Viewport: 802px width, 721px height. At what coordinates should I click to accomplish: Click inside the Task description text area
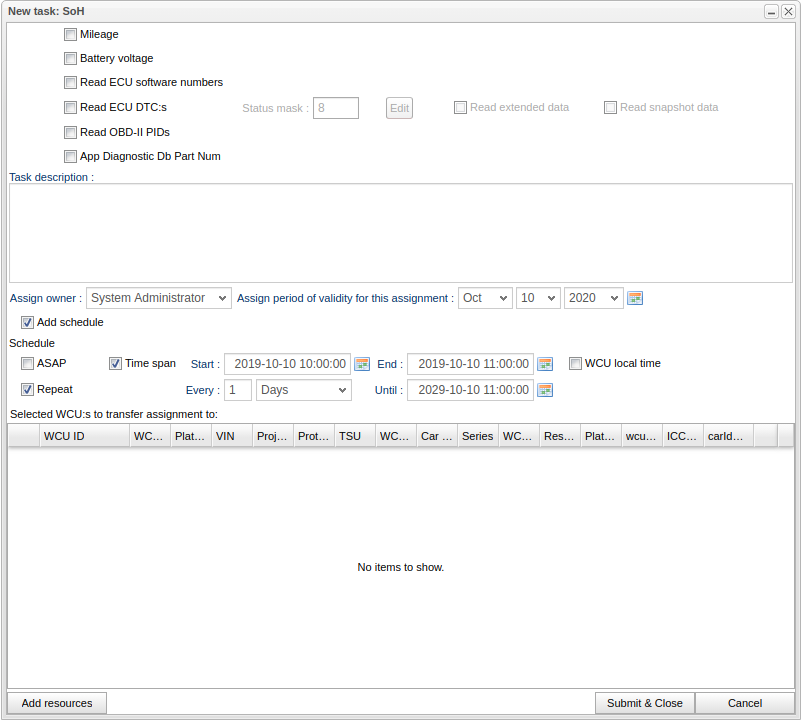click(x=400, y=232)
